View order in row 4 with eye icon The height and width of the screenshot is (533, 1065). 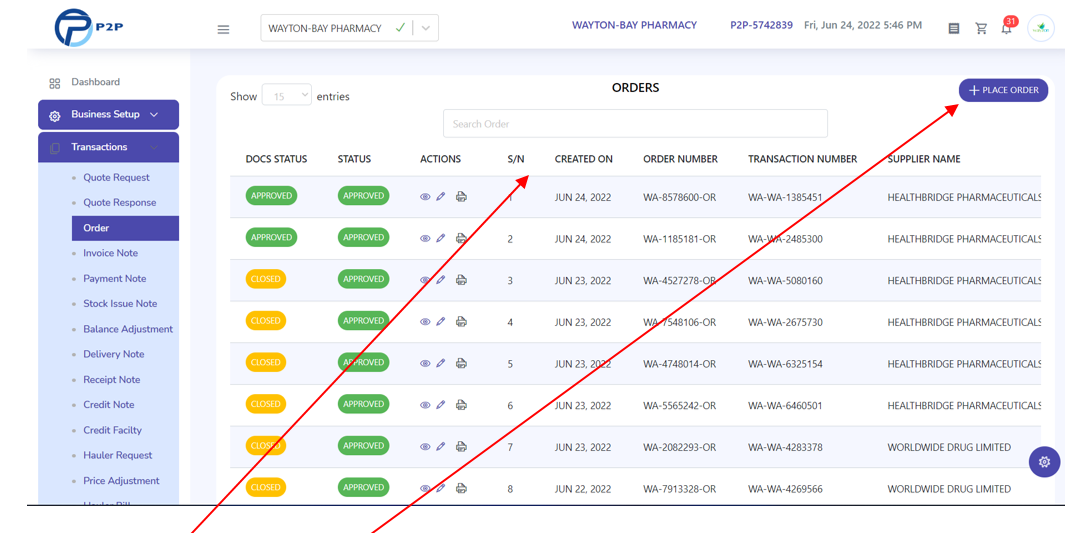425,322
